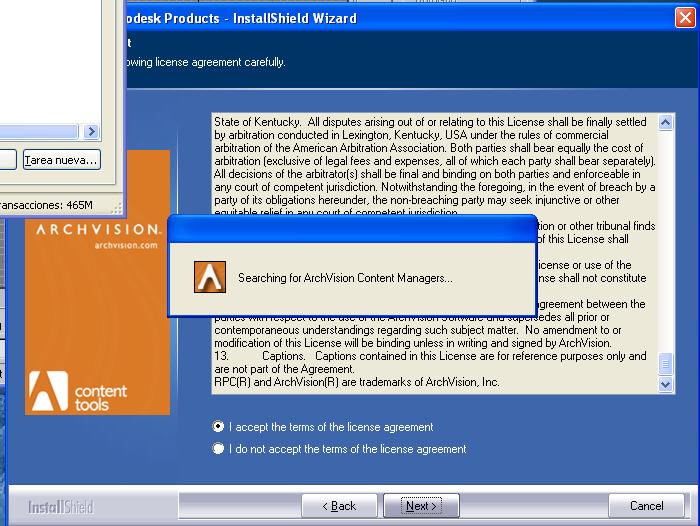The height and width of the screenshot is (526, 700).
Task: Go back with the Back button
Action: (339, 505)
